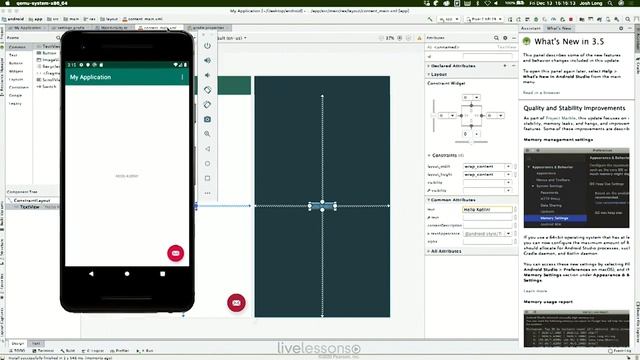Open top margin dropdown in constraint widget
The width and height of the screenshot is (640, 360).
click(x=476, y=98)
